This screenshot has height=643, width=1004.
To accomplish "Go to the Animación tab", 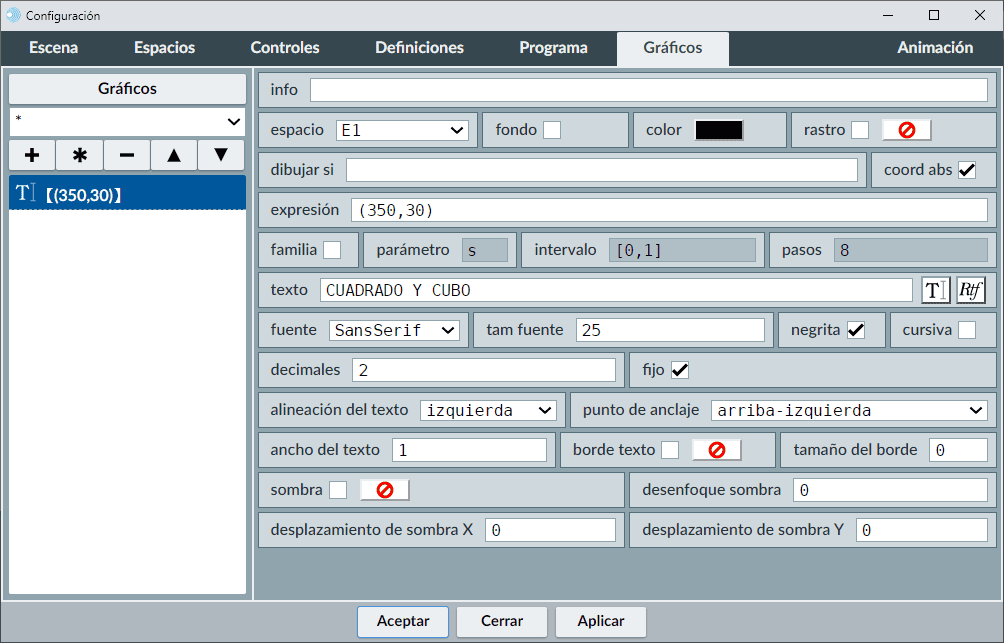I will pyautogui.click(x=935, y=48).
